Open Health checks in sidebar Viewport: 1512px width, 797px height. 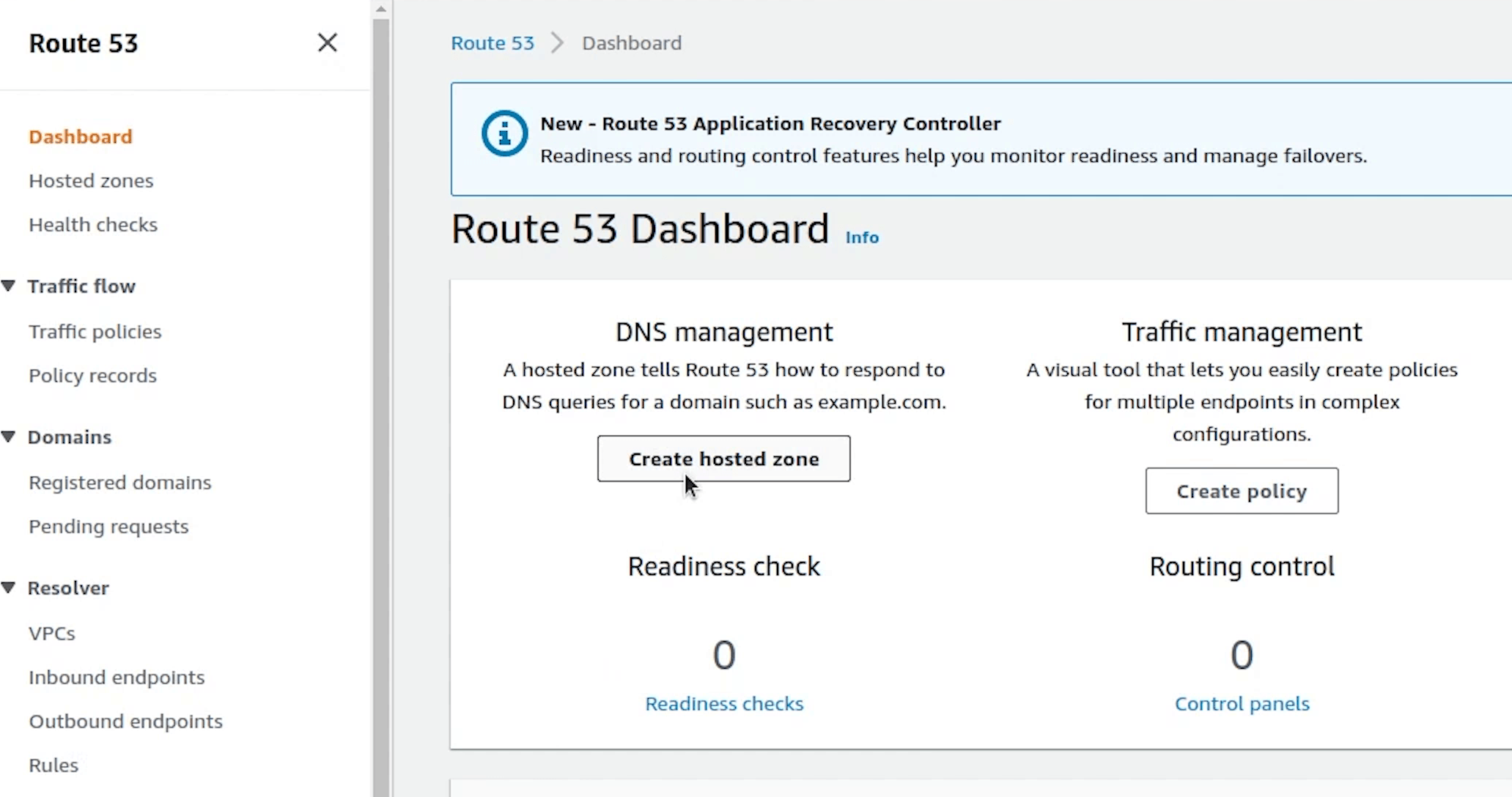pyautogui.click(x=93, y=225)
